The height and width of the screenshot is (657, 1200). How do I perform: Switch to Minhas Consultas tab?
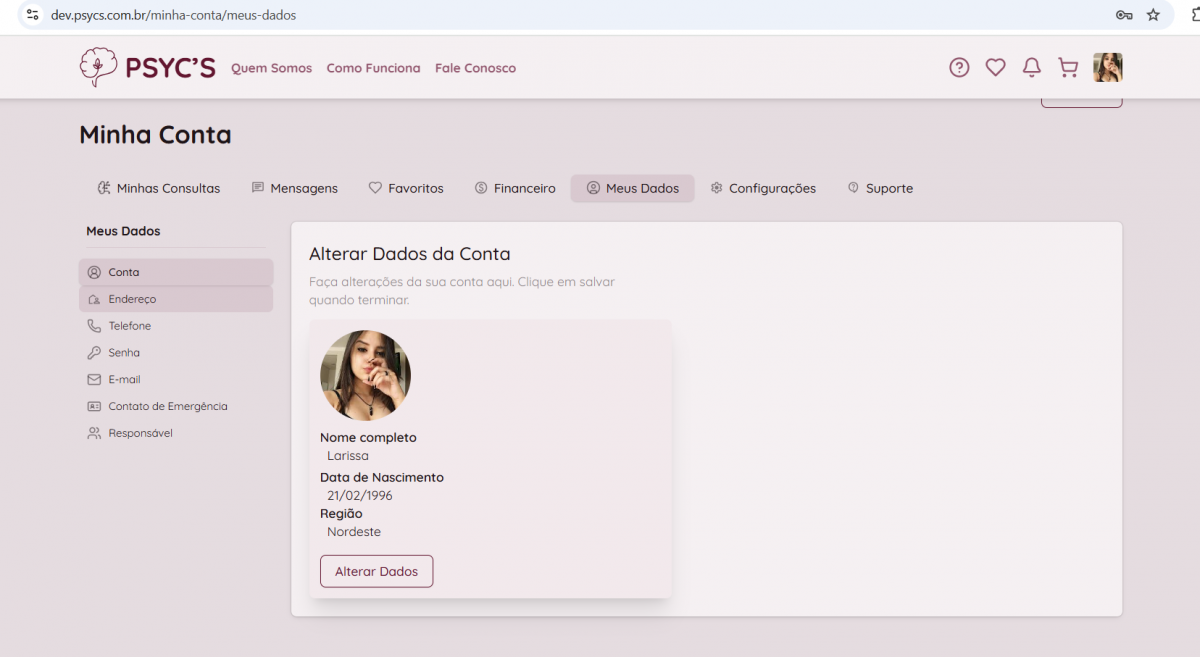coord(159,188)
